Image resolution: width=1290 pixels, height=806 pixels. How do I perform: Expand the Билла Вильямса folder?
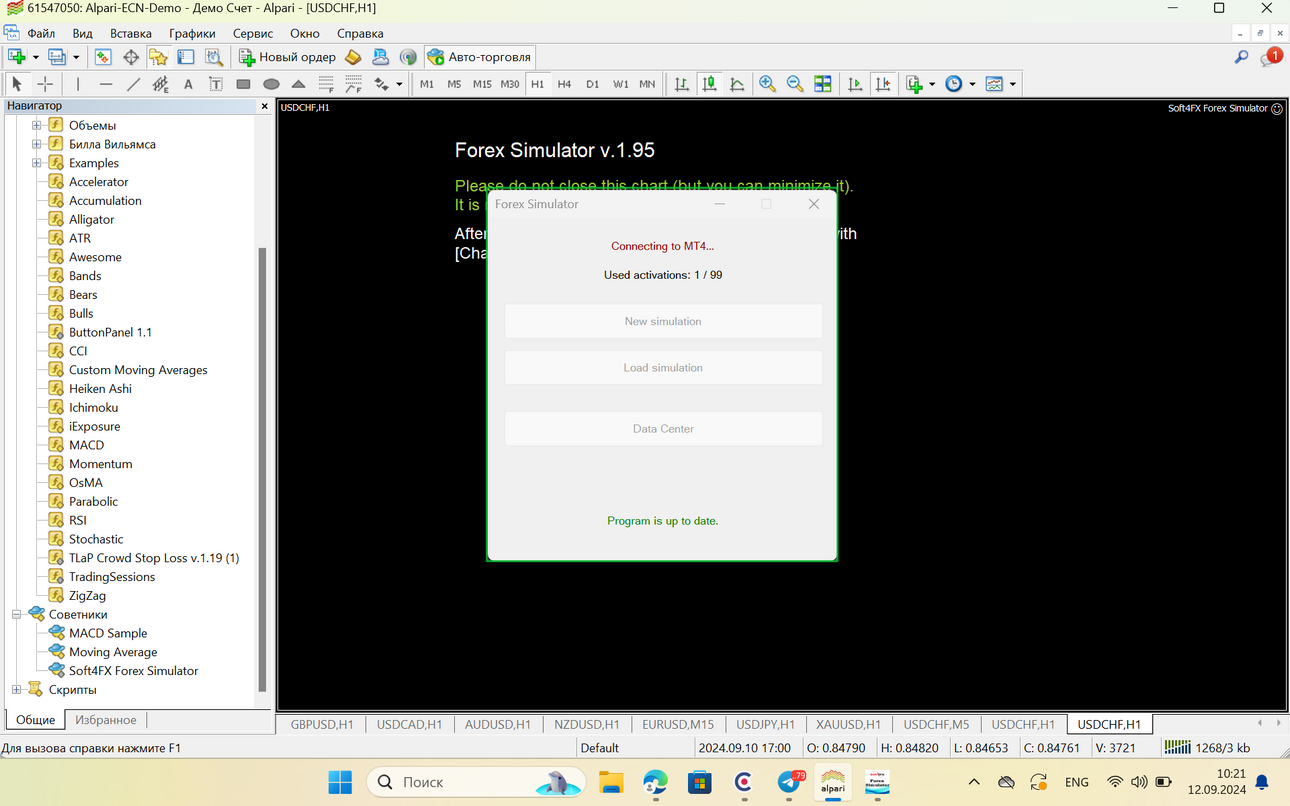pos(37,144)
